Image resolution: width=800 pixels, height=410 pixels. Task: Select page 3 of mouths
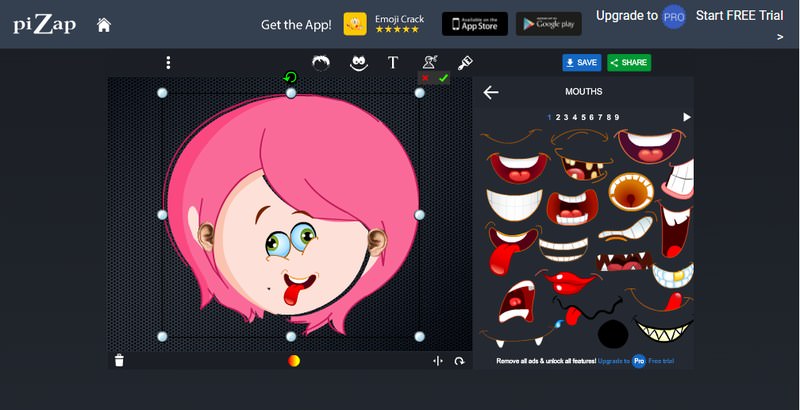(566, 117)
